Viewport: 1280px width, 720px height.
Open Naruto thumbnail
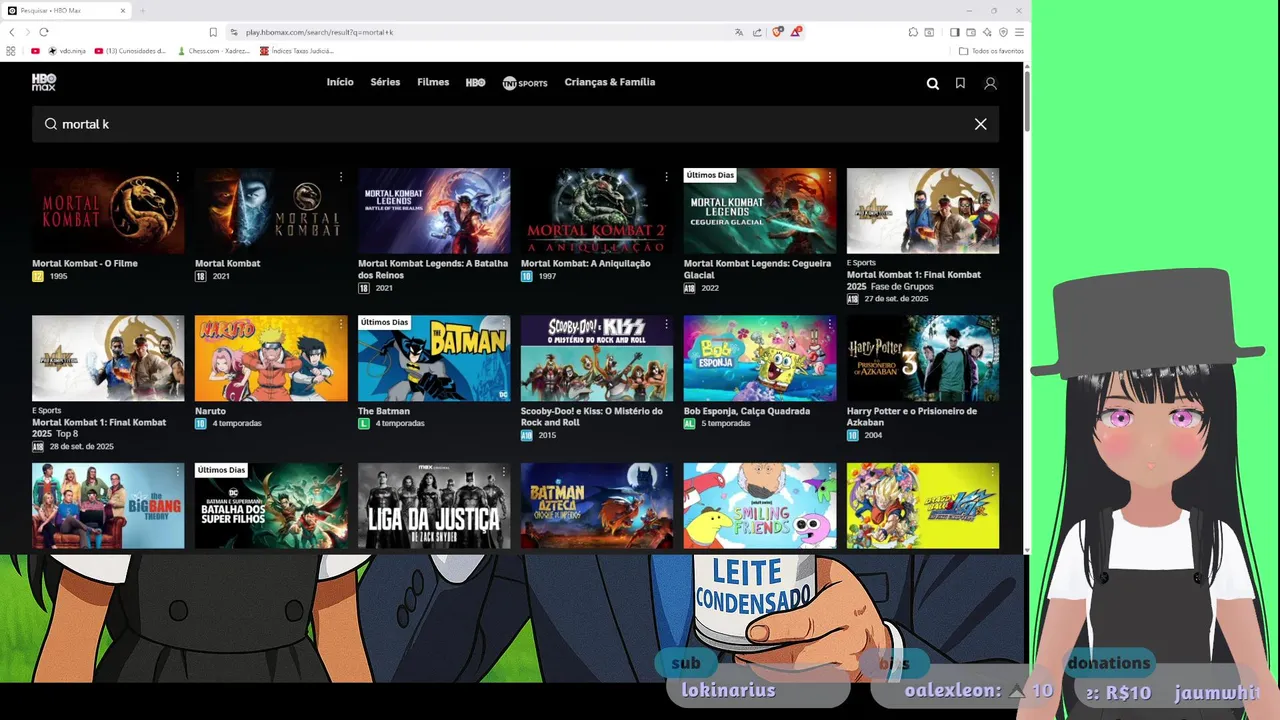pyautogui.click(x=271, y=359)
